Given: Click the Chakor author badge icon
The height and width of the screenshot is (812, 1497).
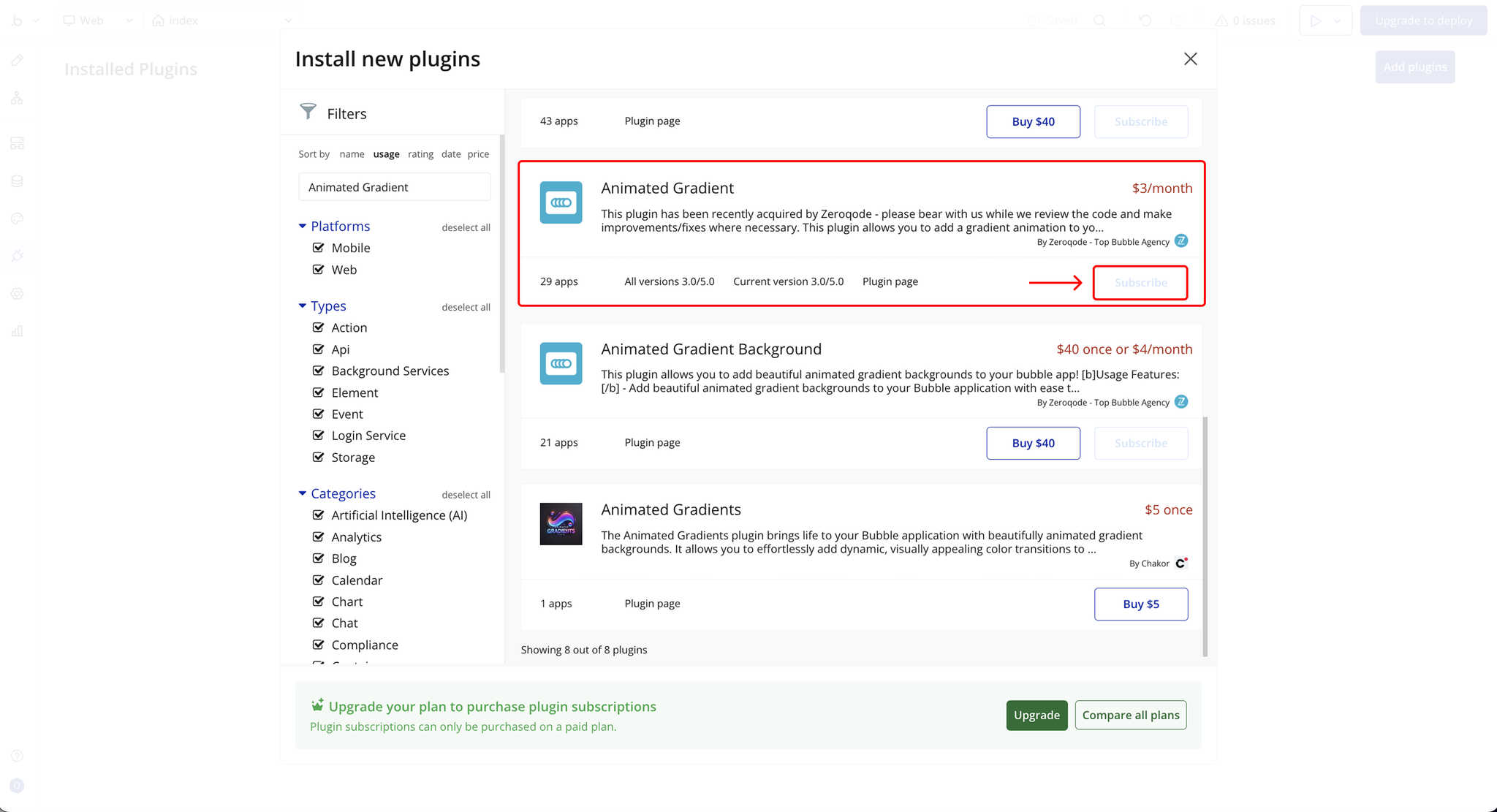Looking at the screenshot, I should (x=1180, y=563).
